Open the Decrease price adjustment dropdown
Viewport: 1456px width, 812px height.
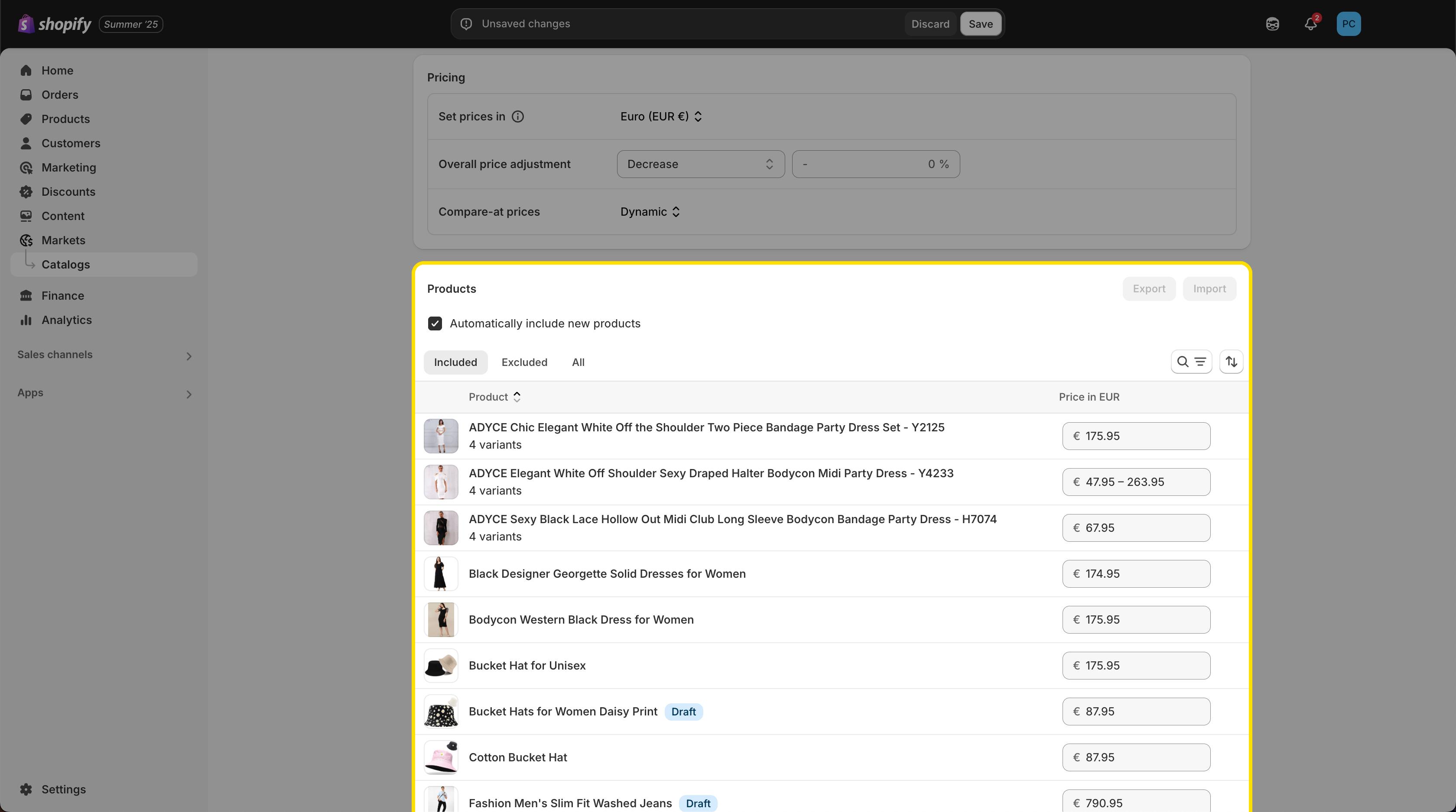(701, 164)
